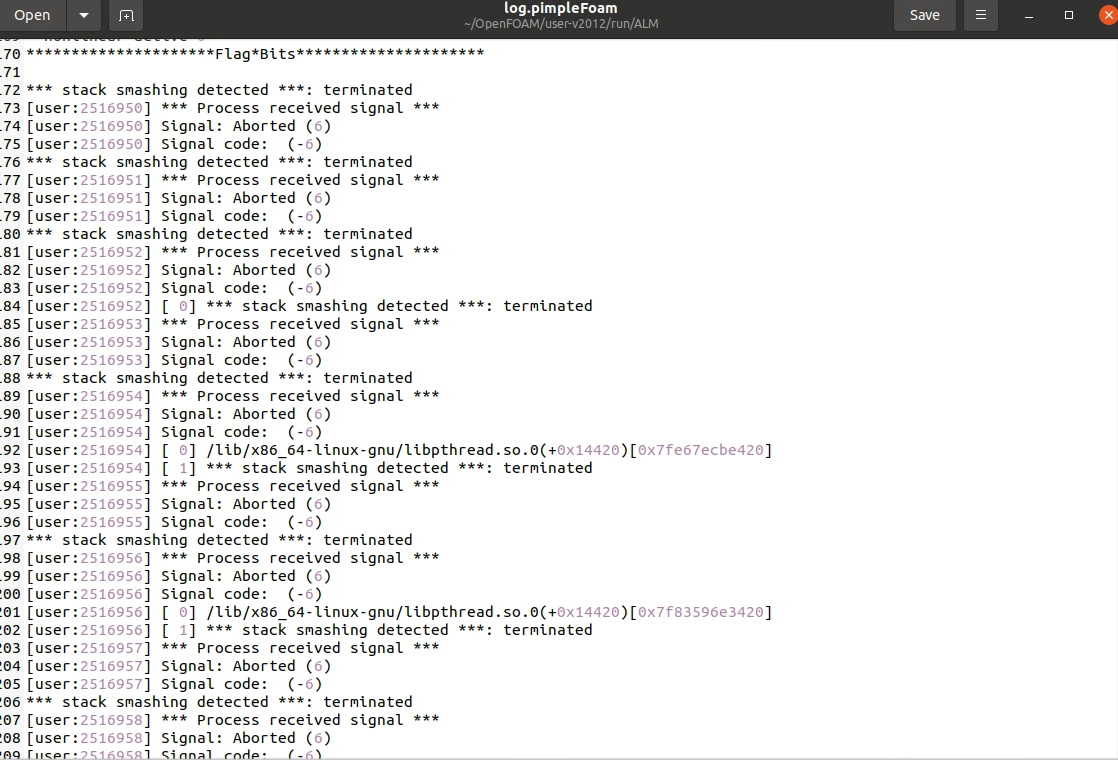Expand the recent files dropdown arrow
This screenshot has height=760, width=1118.
(84, 15)
